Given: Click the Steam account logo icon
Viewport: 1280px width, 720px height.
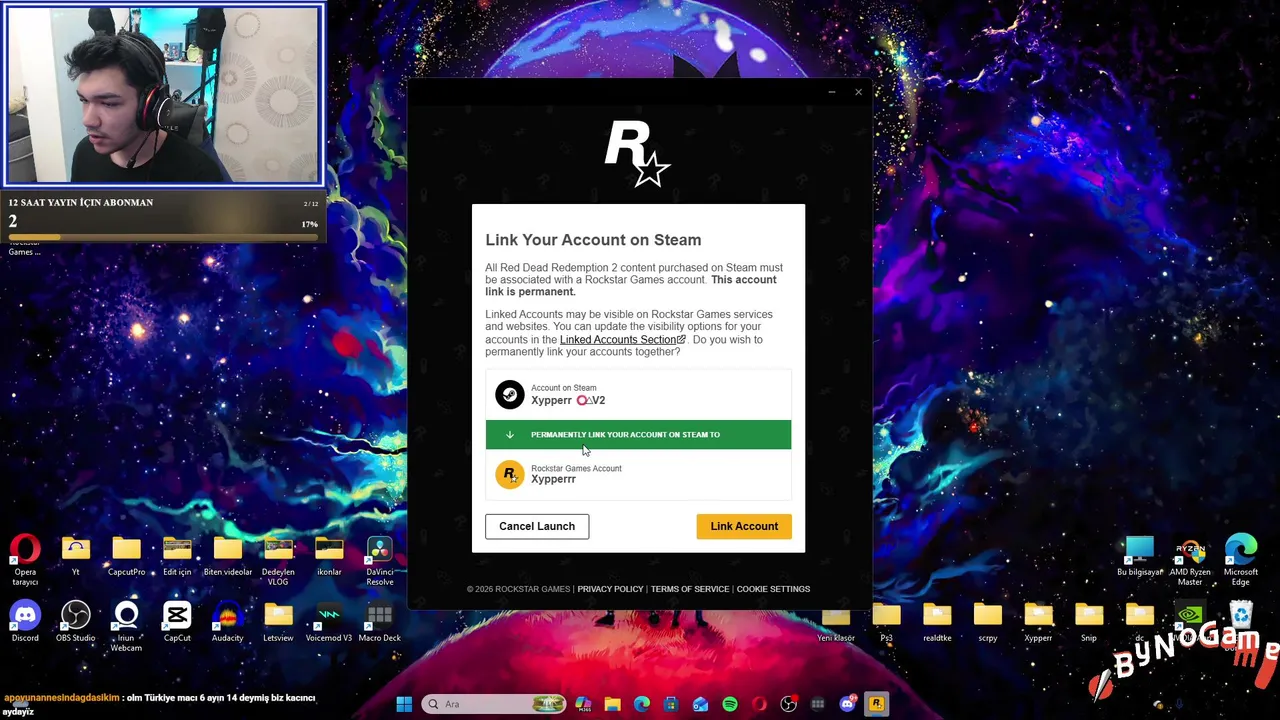Looking at the screenshot, I should (x=510, y=395).
